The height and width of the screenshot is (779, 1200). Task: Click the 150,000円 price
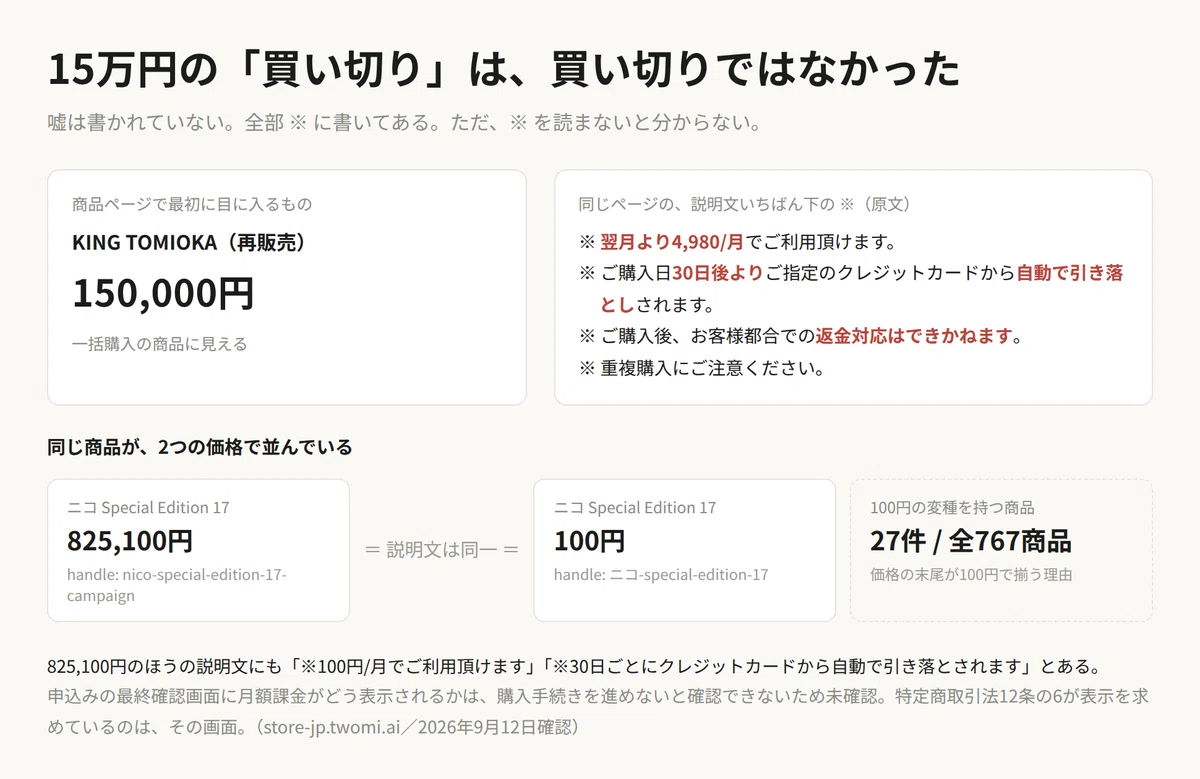tap(163, 293)
